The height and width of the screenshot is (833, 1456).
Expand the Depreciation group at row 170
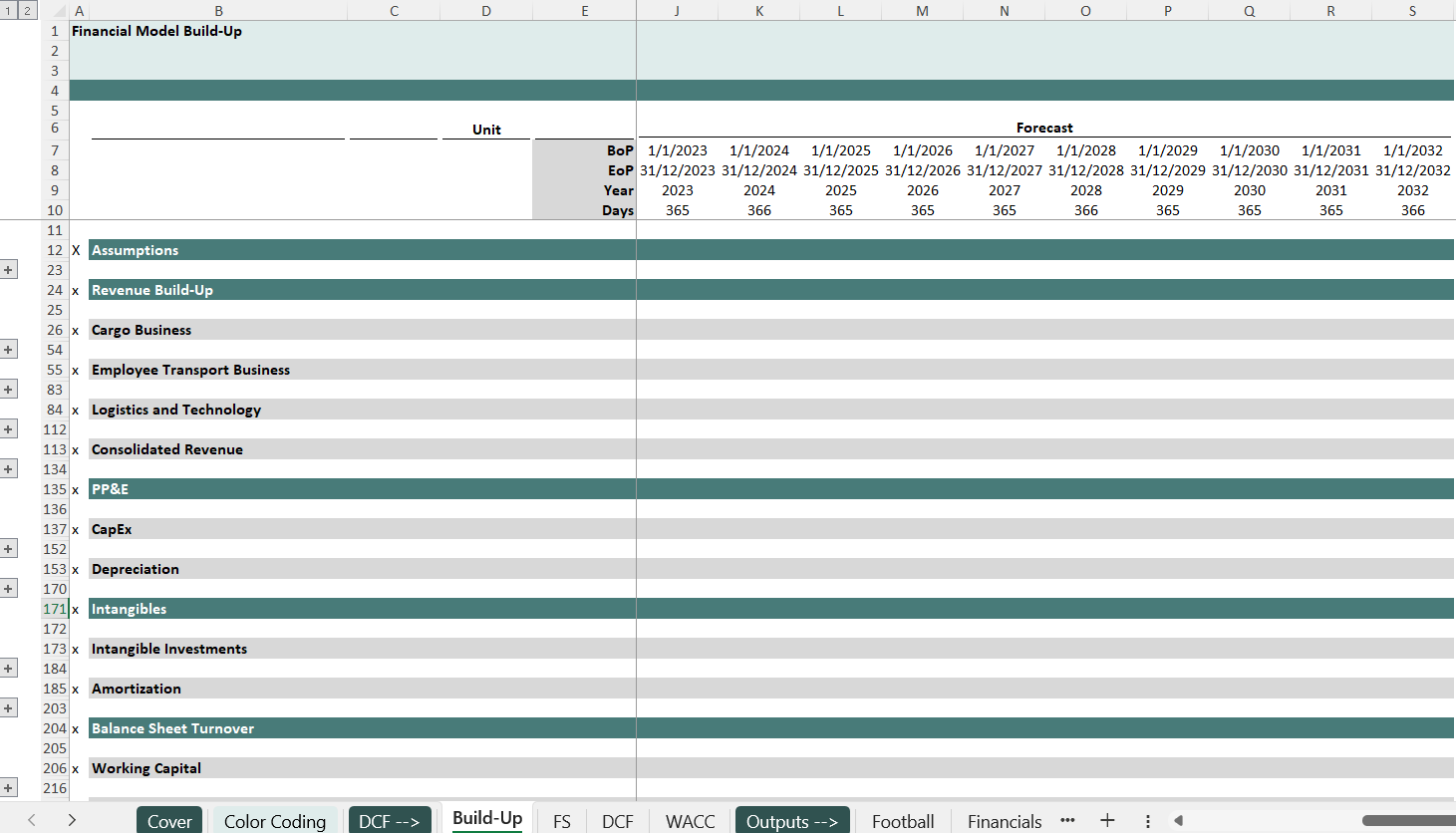pos(8,589)
